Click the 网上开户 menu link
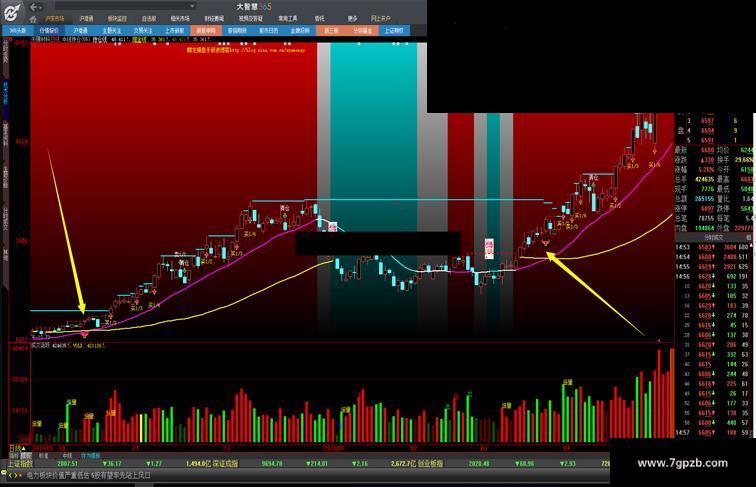 click(x=380, y=18)
